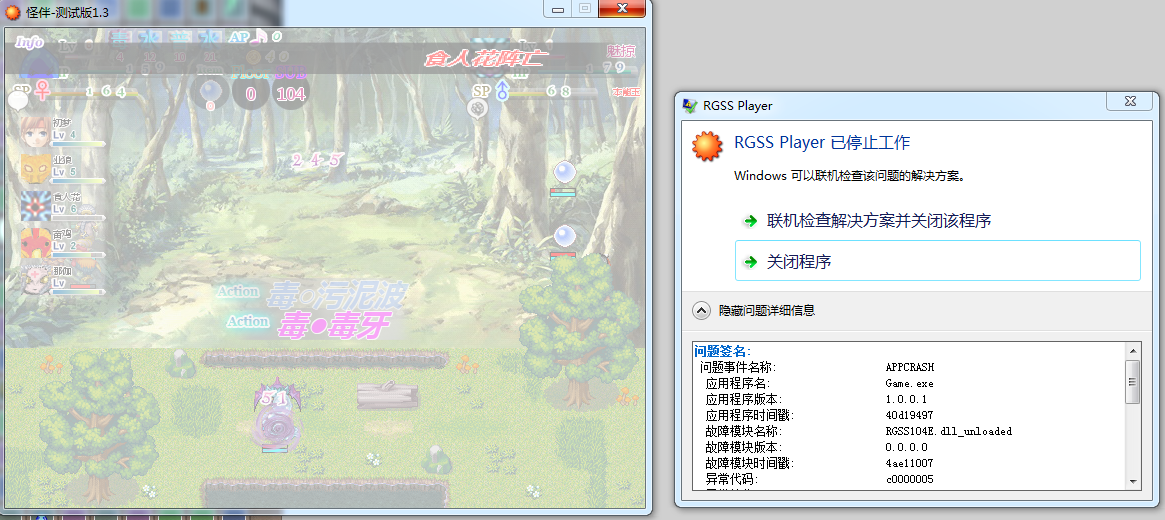Image resolution: width=1165 pixels, height=520 pixels.
Task: Click the purple snail monster sprite
Action: (276, 417)
